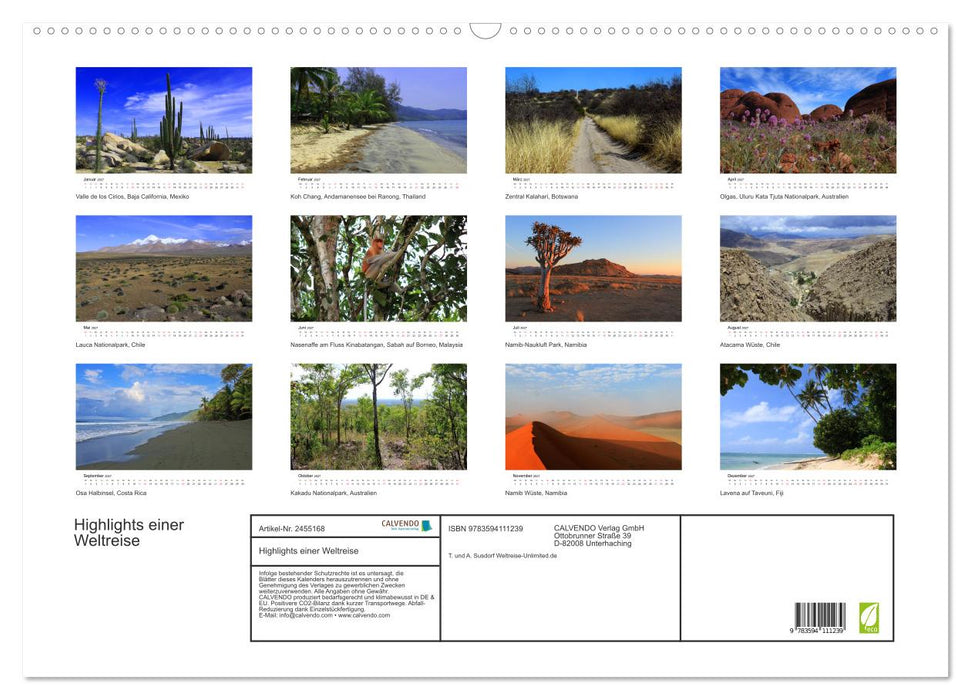Screen dimensions: 971x700
Task: Click the green eco leaf icon
Action: point(869,618)
